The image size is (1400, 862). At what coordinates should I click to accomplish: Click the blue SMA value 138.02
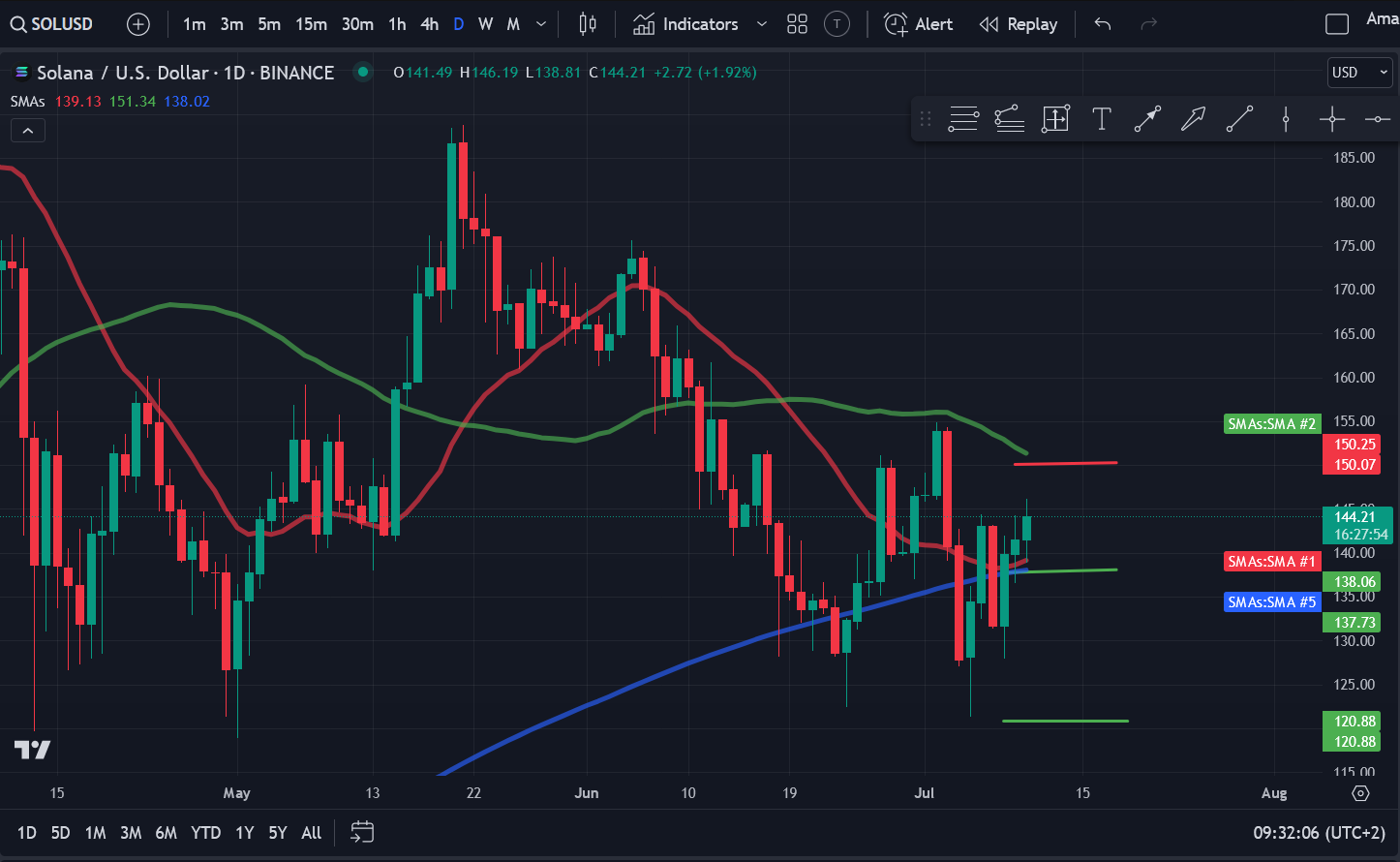coord(187,102)
